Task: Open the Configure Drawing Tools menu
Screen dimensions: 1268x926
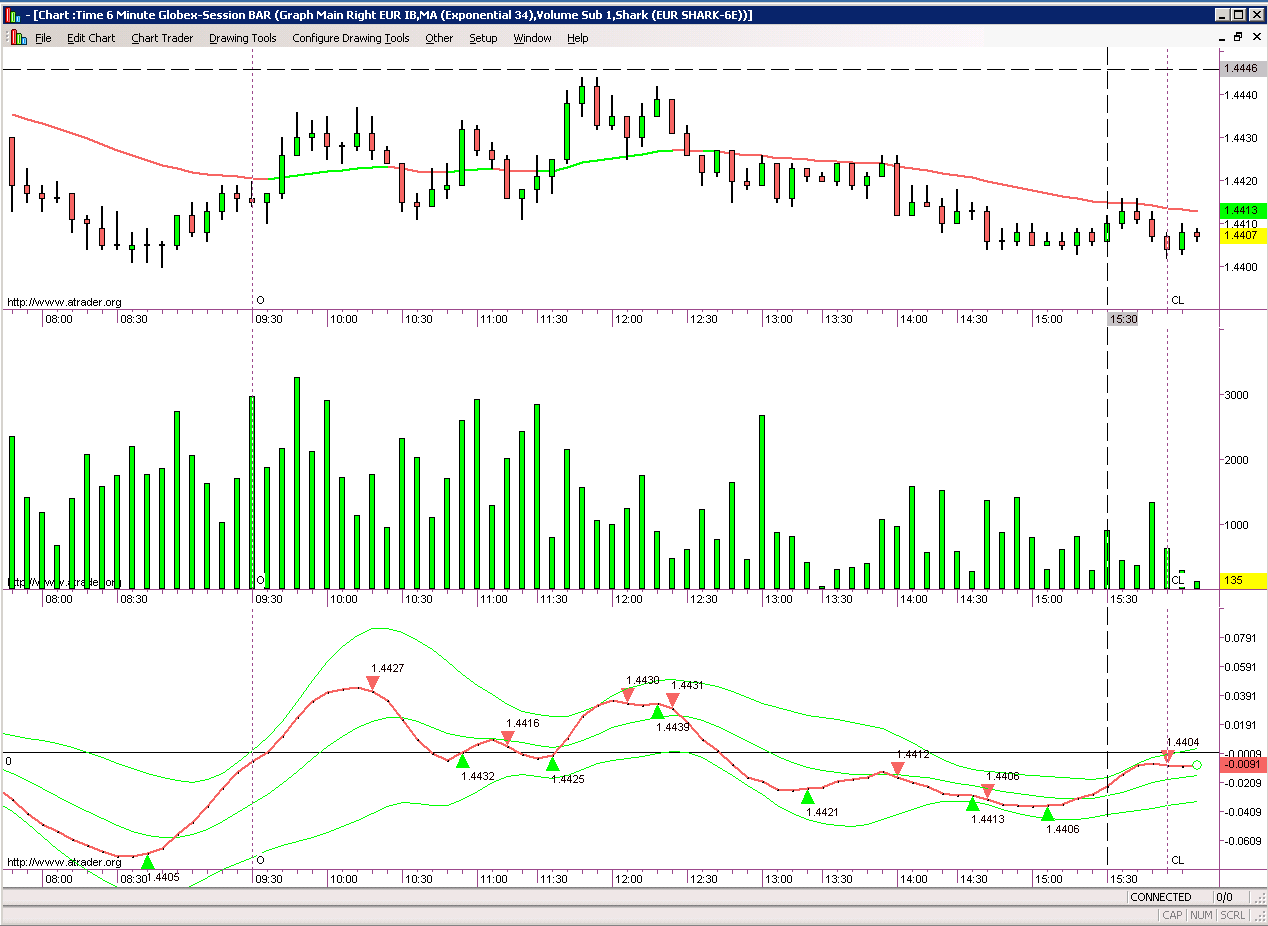Action: click(x=351, y=38)
